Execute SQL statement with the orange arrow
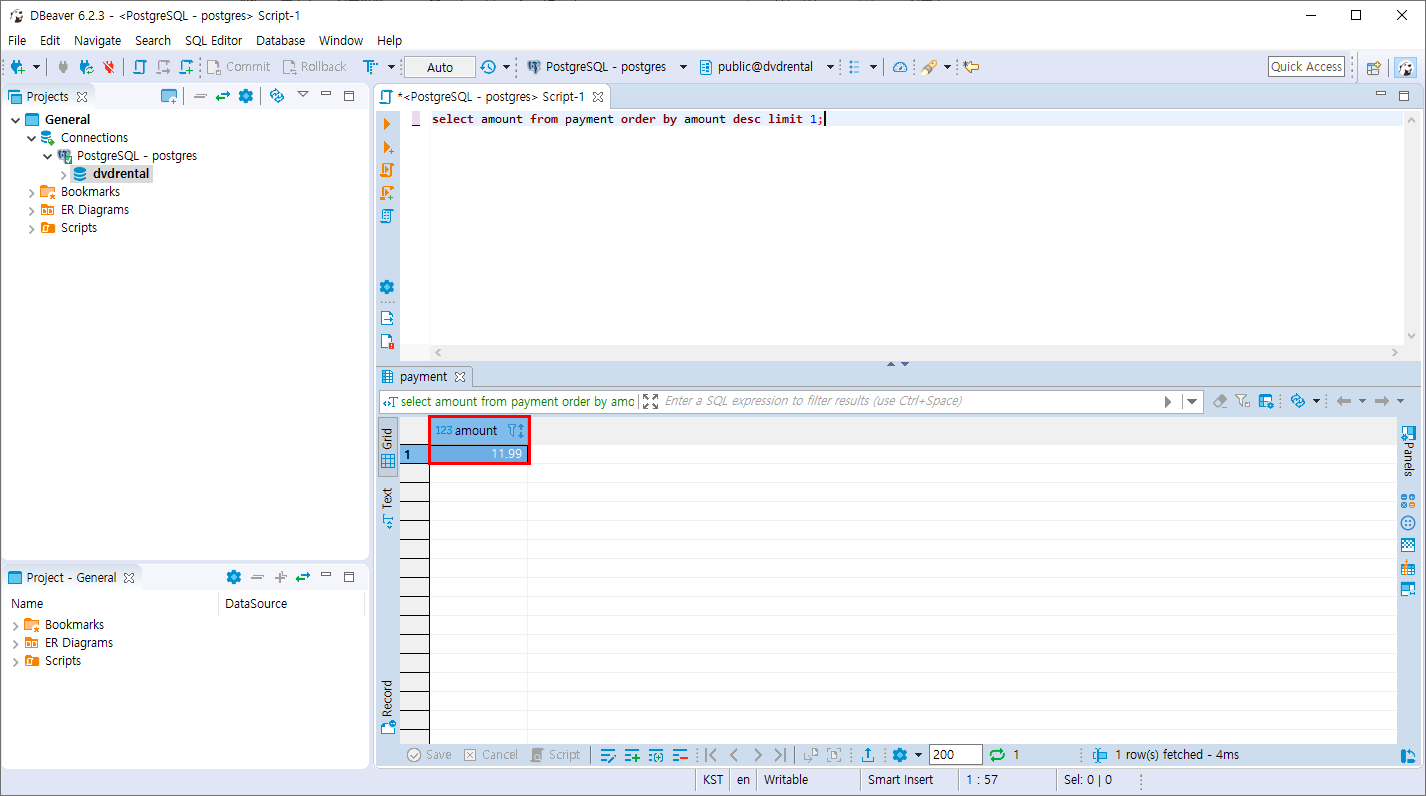This screenshot has height=796, width=1426. click(387, 124)
